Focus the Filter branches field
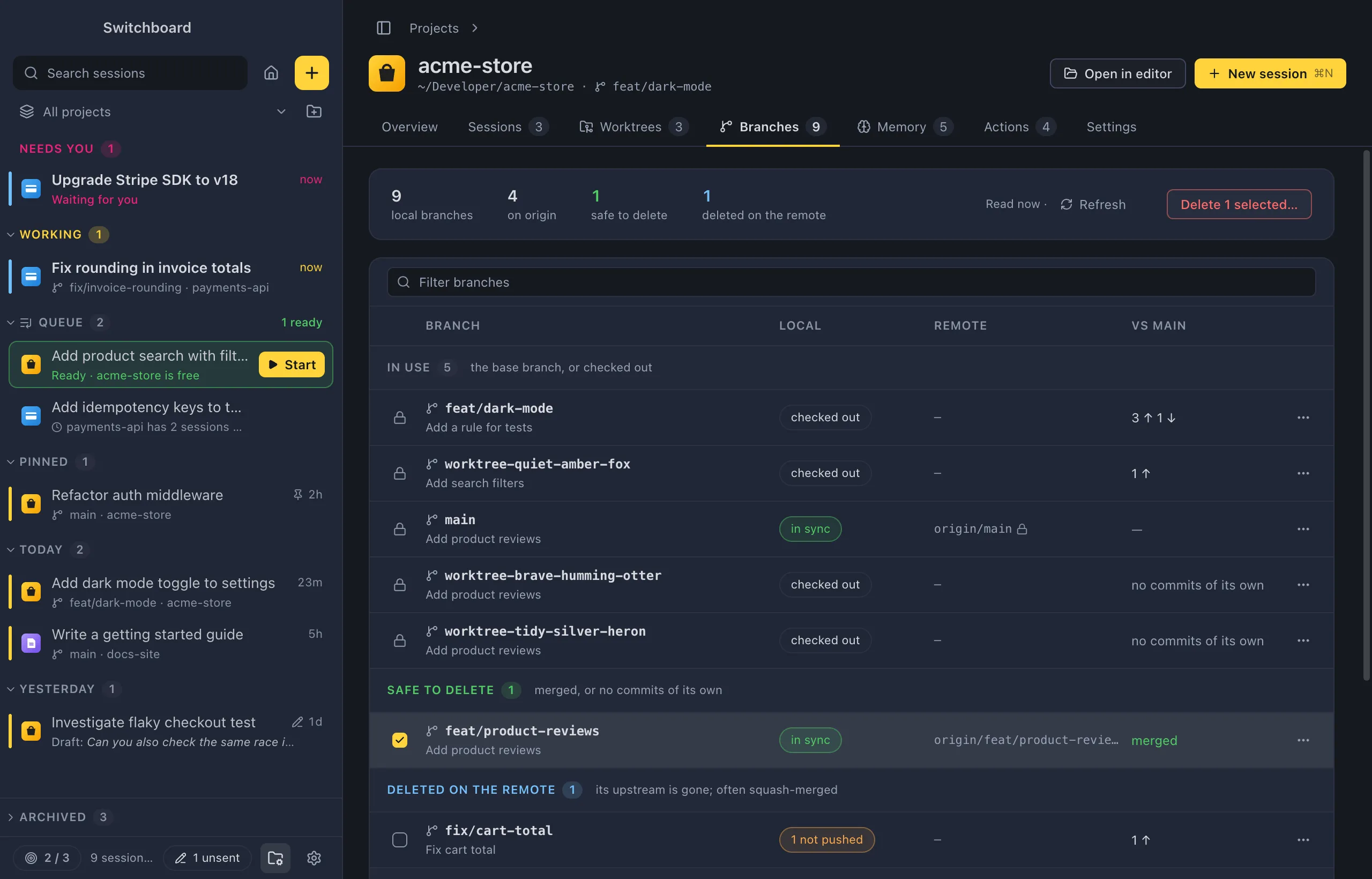This screenshot has width=1372, height=879. pos(852,282)
